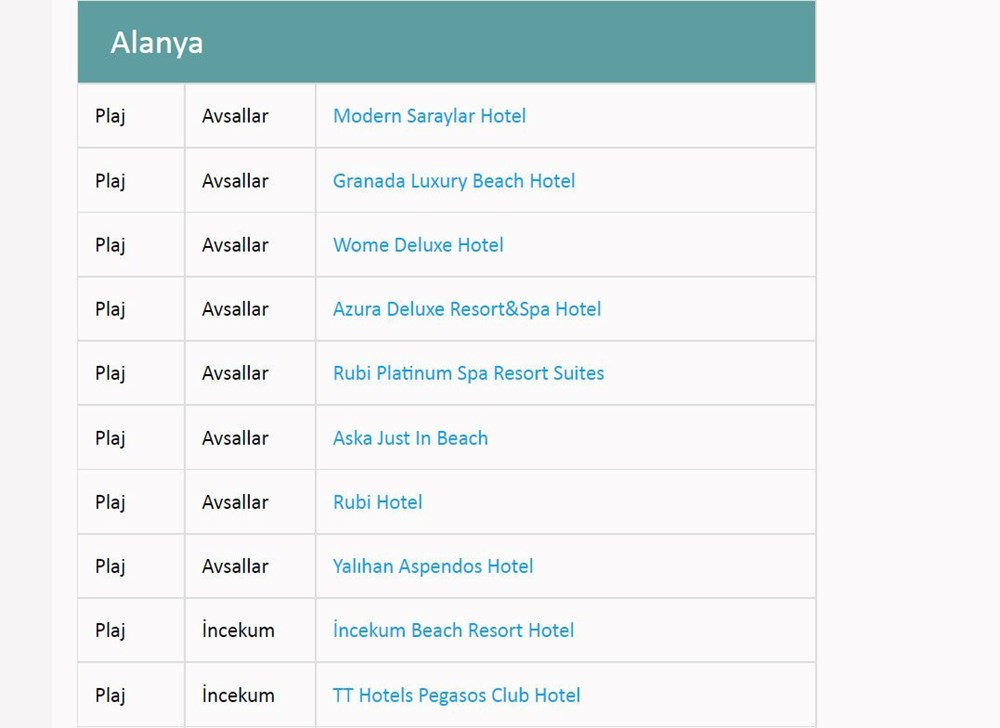Open the Modern Saraylar Hotel link

(x=429, y=116)
